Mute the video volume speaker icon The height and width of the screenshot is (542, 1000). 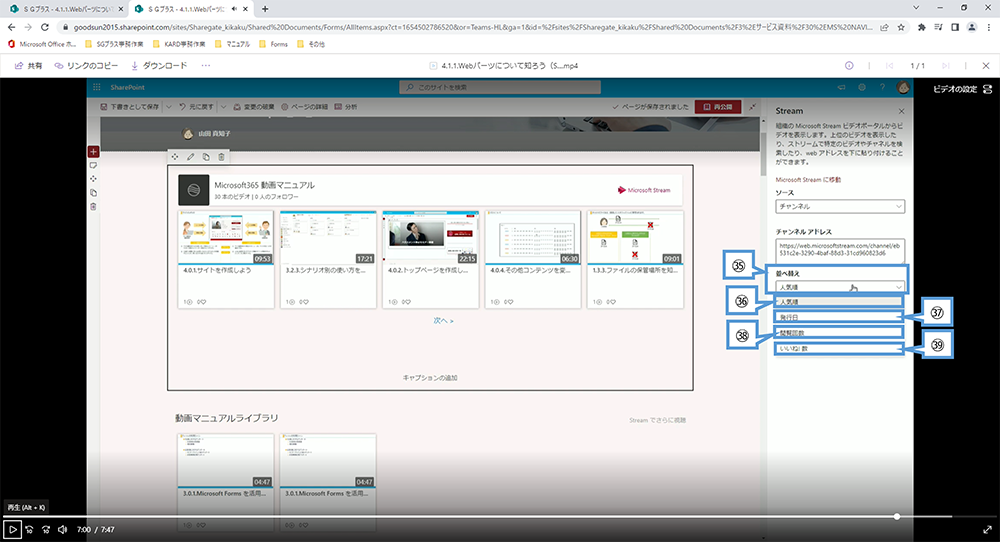point(62,529)
